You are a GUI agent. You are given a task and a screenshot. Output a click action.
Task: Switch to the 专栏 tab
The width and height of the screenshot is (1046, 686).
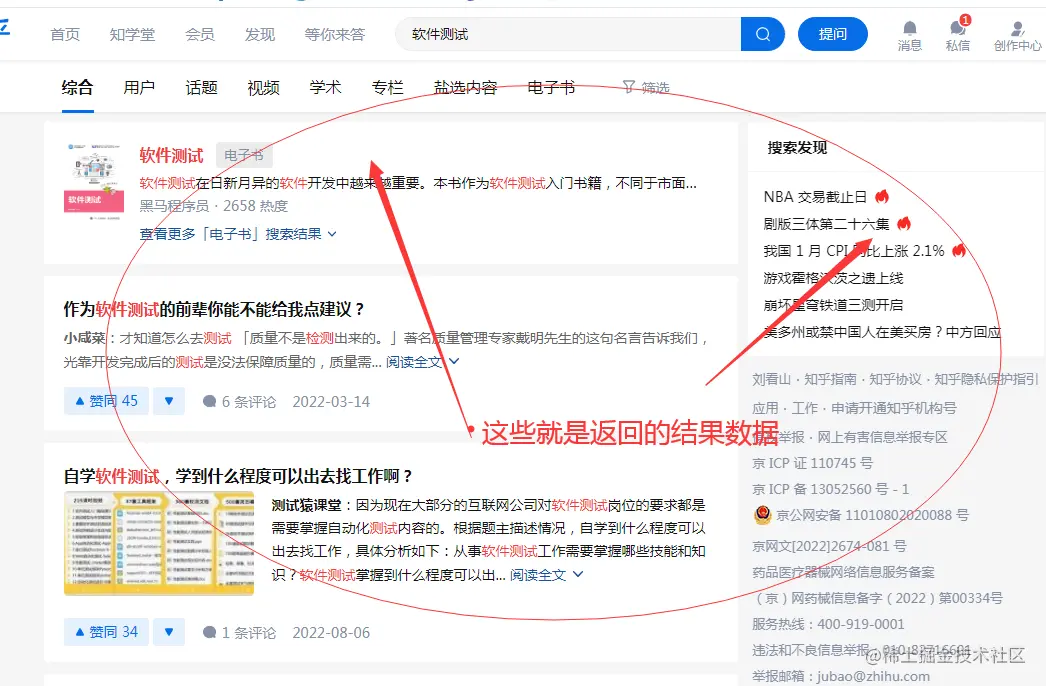(x=388, y=87)
